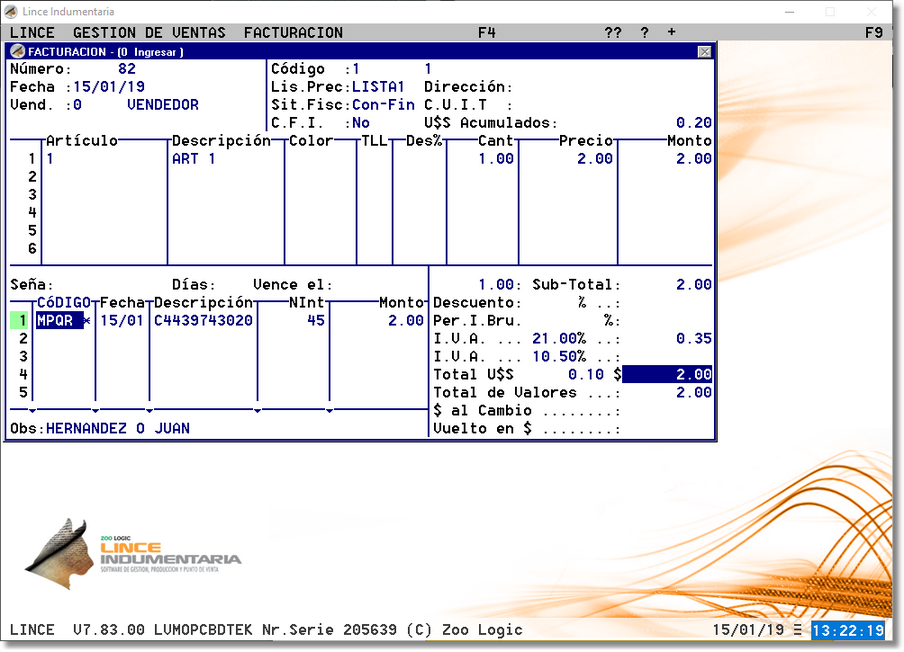Click the Obs text HERNANDEZ O JUAN
The height and width of the screenshot is (652, 904).
click(118, 429)
